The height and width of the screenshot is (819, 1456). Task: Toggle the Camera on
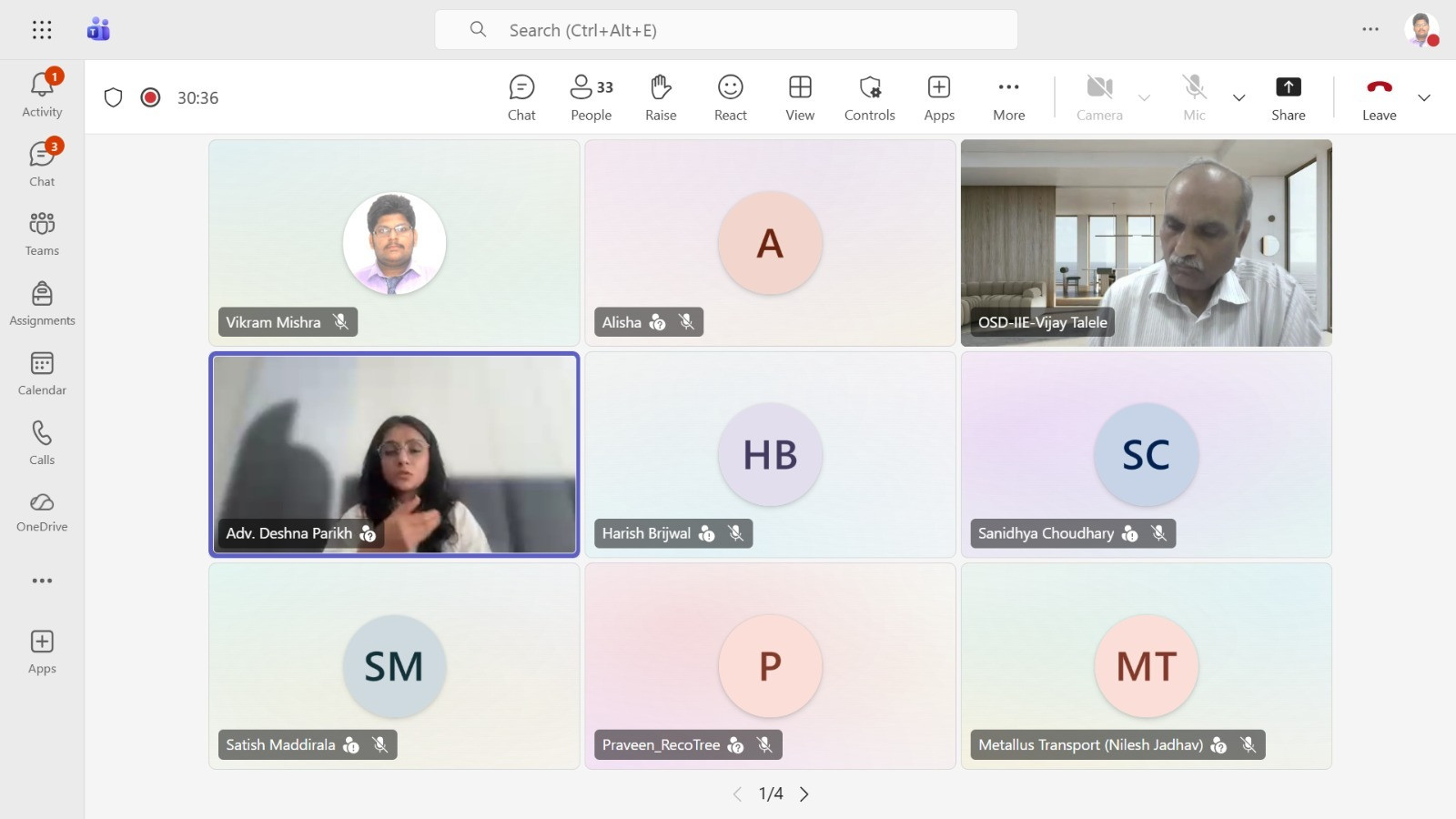tap(1099, 97)
